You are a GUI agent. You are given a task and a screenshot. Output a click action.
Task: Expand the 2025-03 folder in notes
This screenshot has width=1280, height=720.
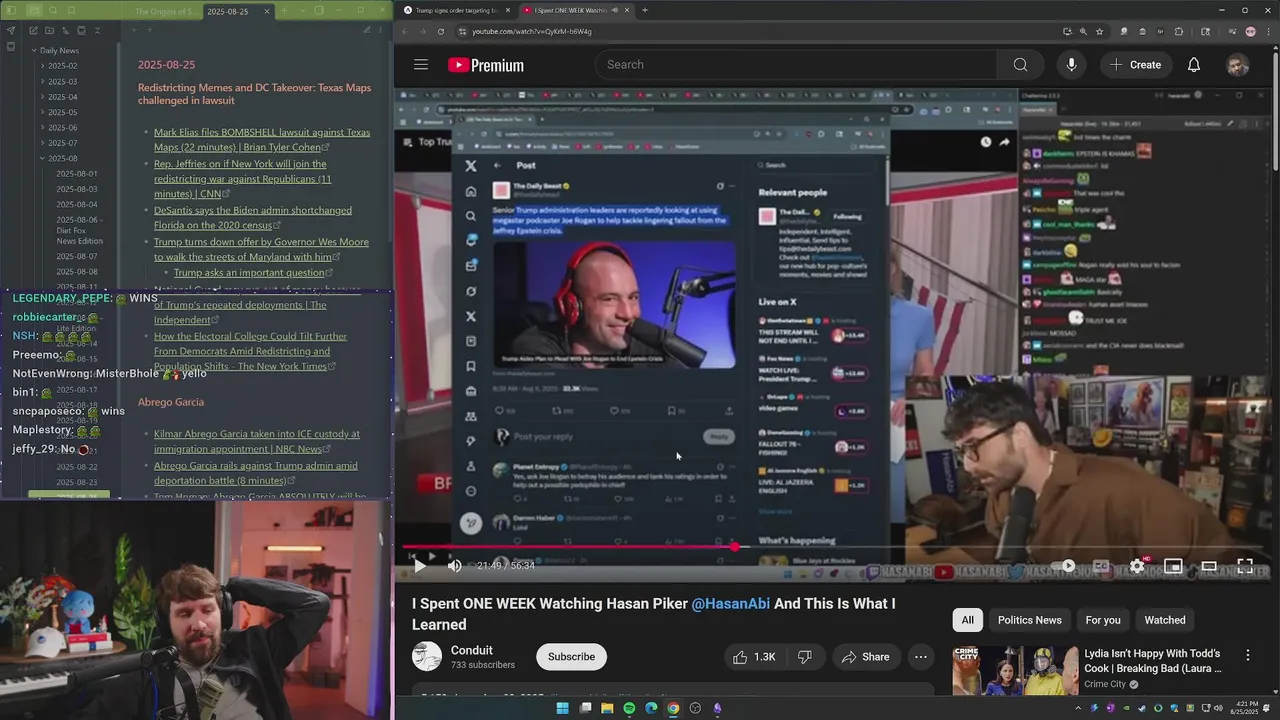62,82
